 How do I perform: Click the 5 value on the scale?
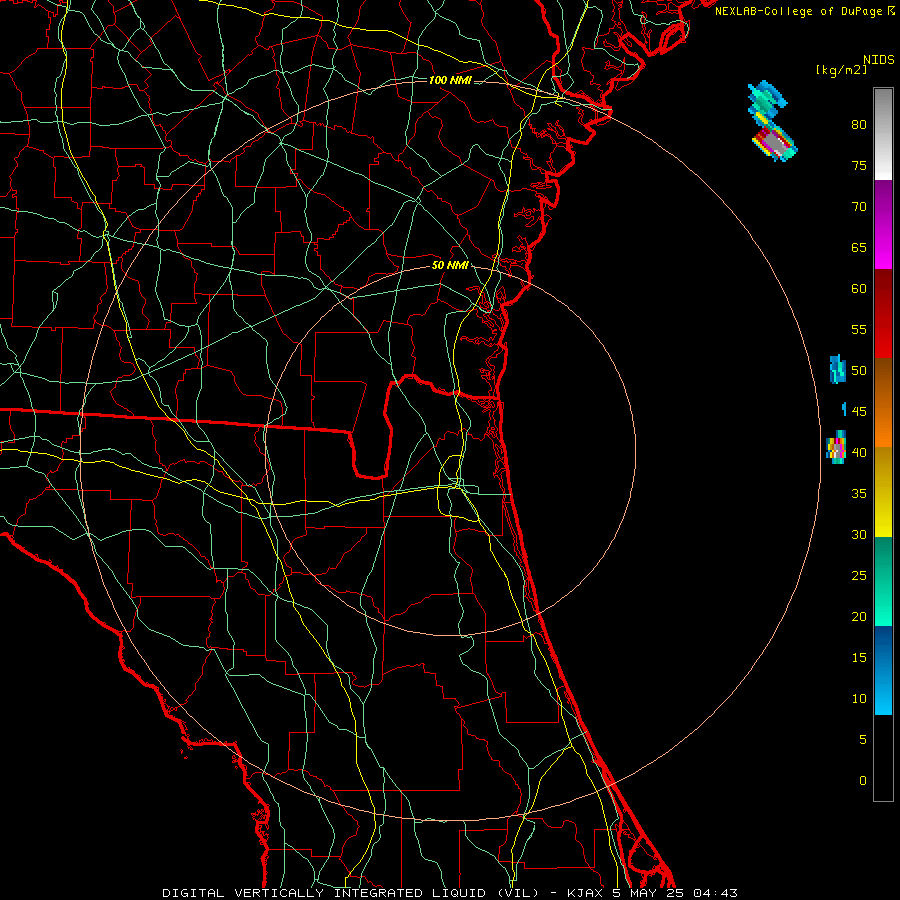tap(863, 740)
